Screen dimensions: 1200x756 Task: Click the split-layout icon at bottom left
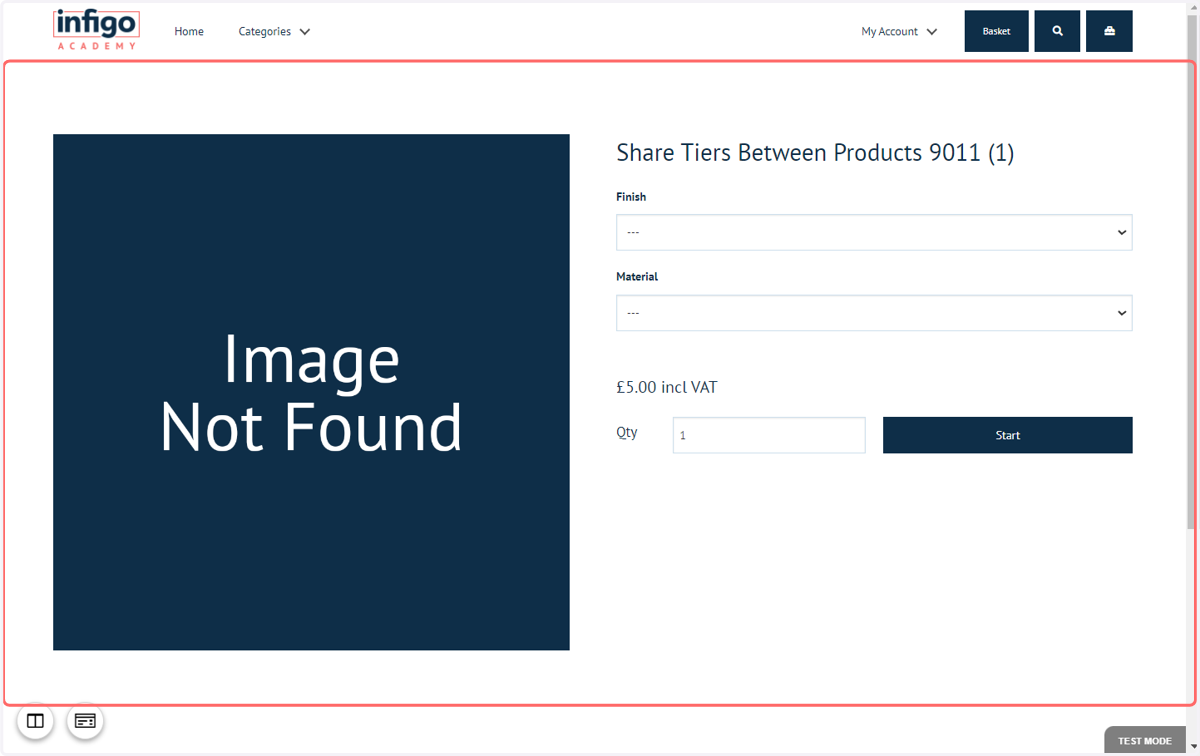35,721
